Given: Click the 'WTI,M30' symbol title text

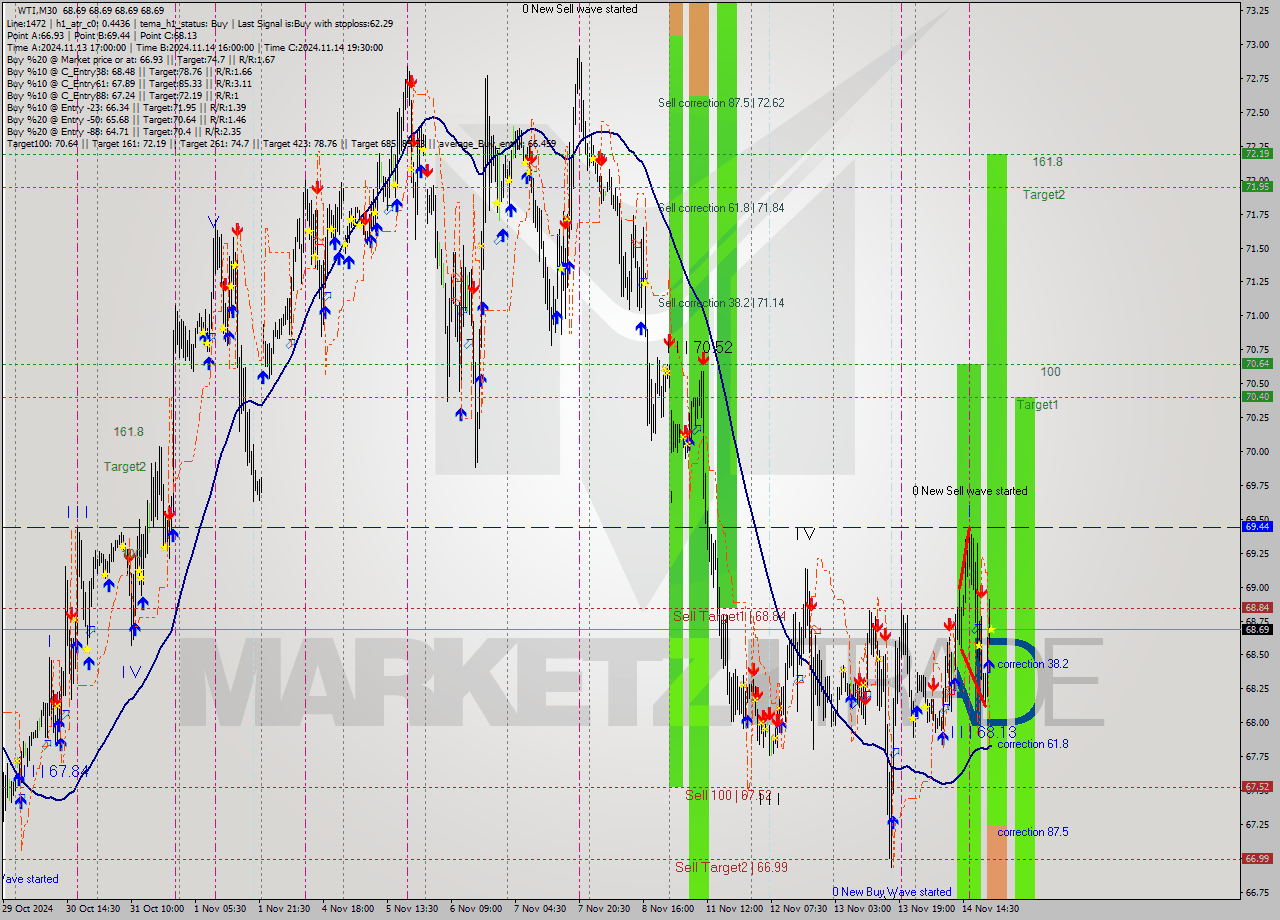Looking at the screenshot, I should tap(39, 11).
